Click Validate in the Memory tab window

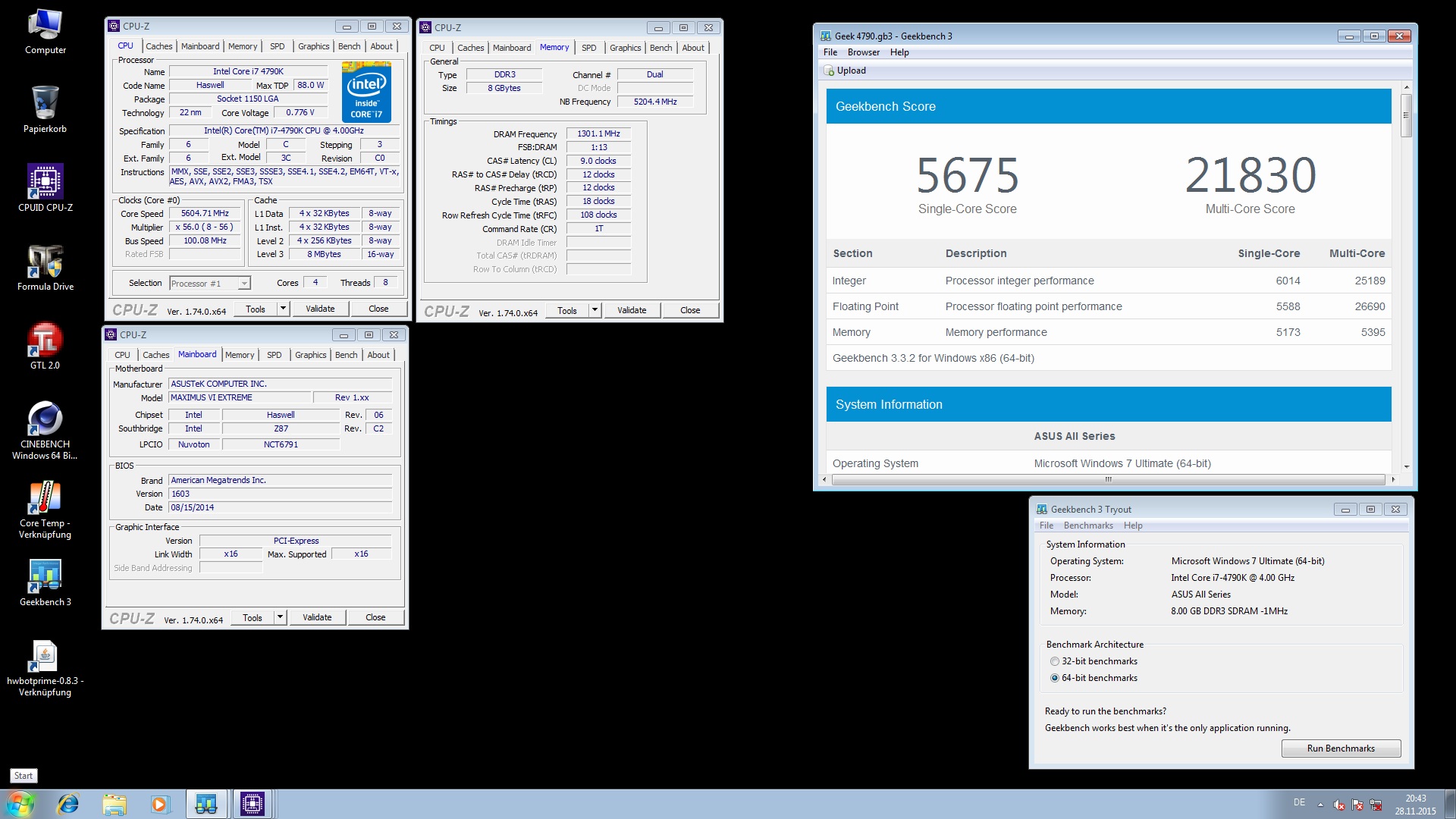tap(632, 310)
